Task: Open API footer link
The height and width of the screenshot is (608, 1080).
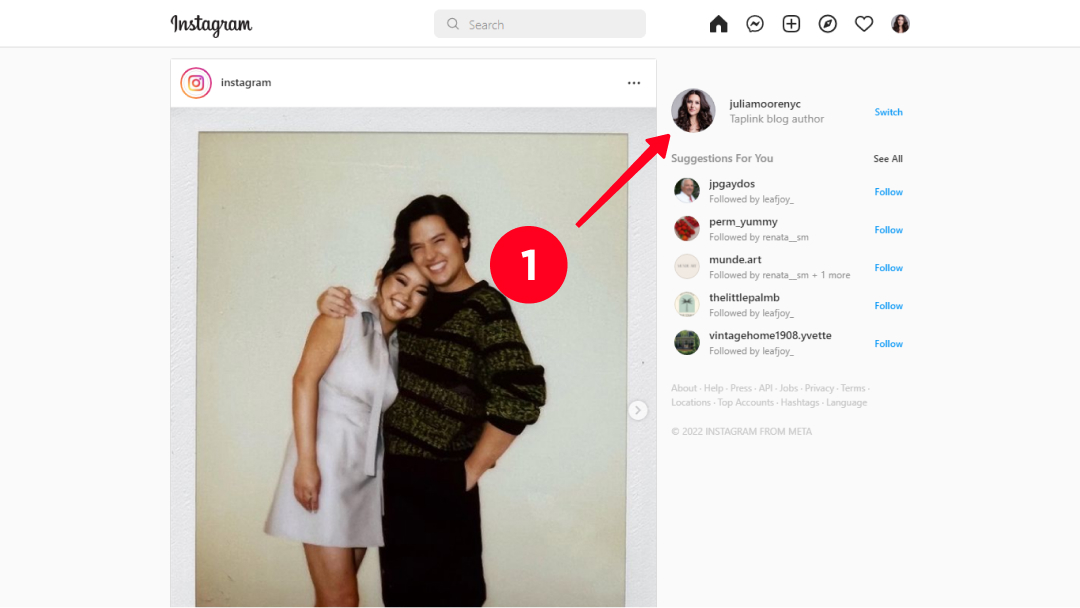Action: [765, 388]
